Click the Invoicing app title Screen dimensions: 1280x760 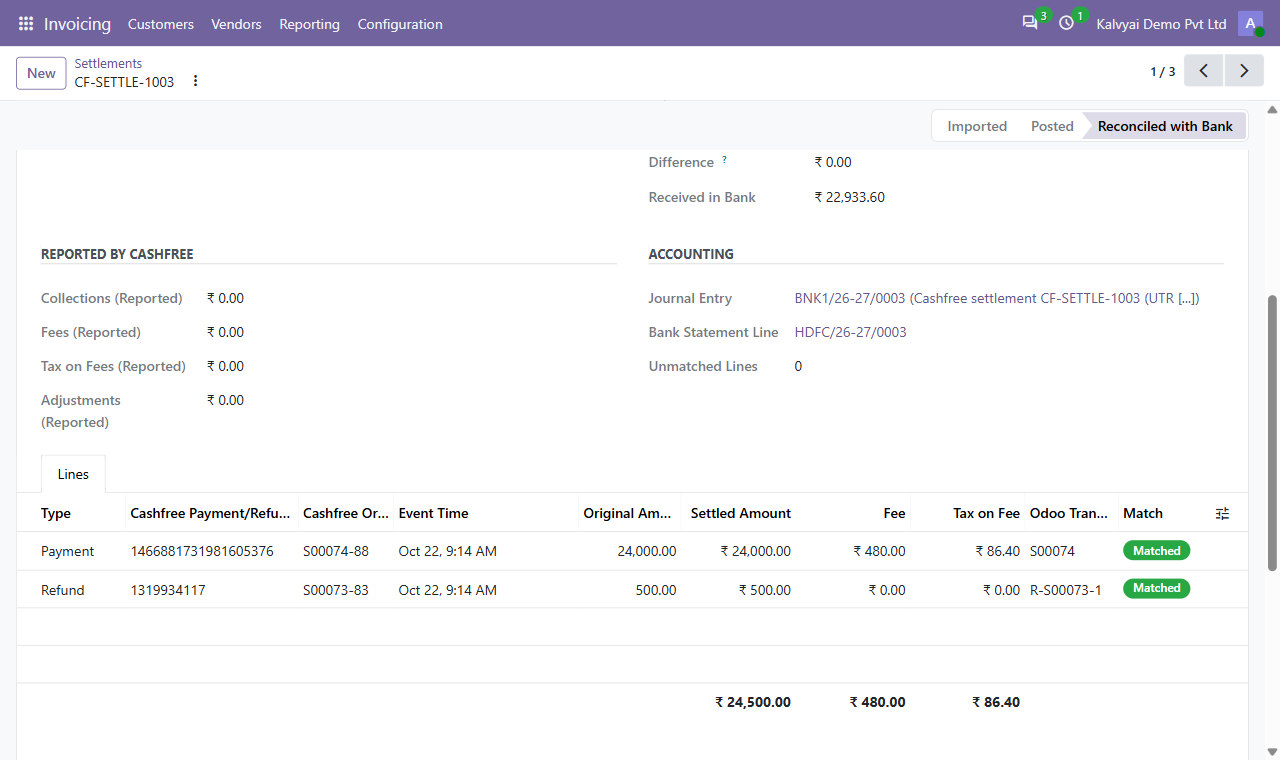(77, 24)
